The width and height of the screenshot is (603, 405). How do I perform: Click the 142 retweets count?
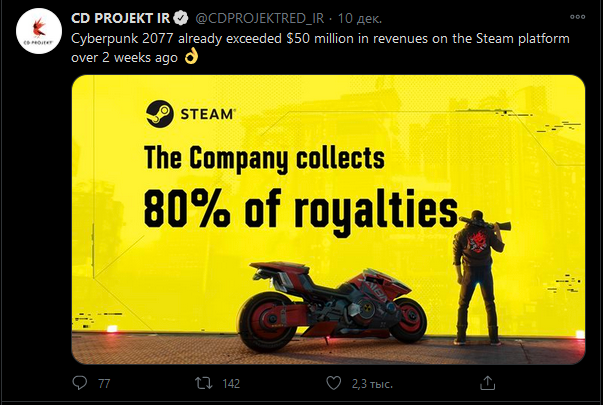[x=231, y=383]
